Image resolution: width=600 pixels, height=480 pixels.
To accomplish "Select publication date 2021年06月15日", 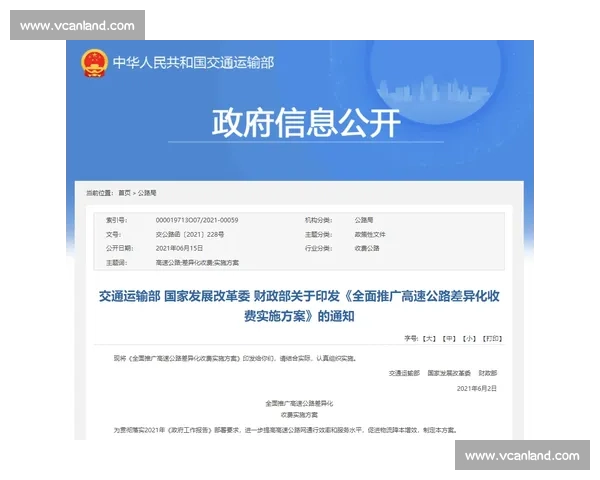I will click(179, 248).
